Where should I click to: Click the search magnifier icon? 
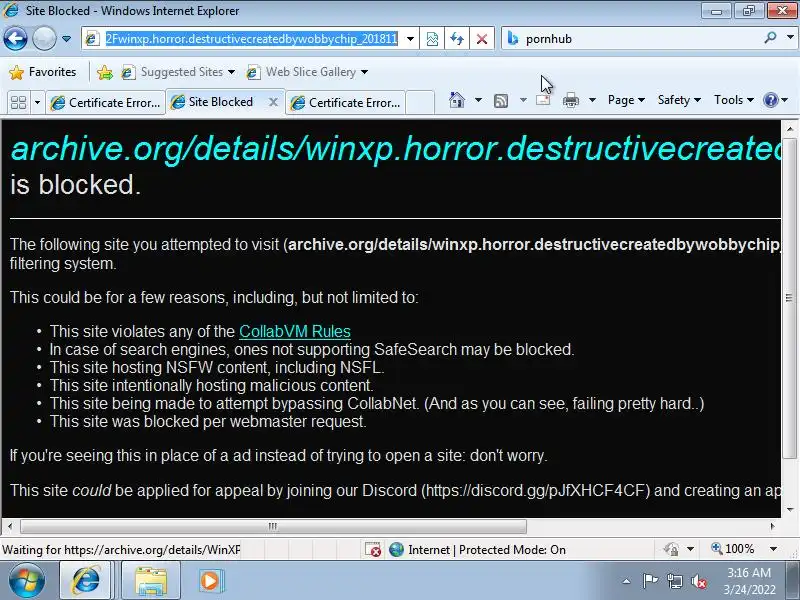(770, 38)
